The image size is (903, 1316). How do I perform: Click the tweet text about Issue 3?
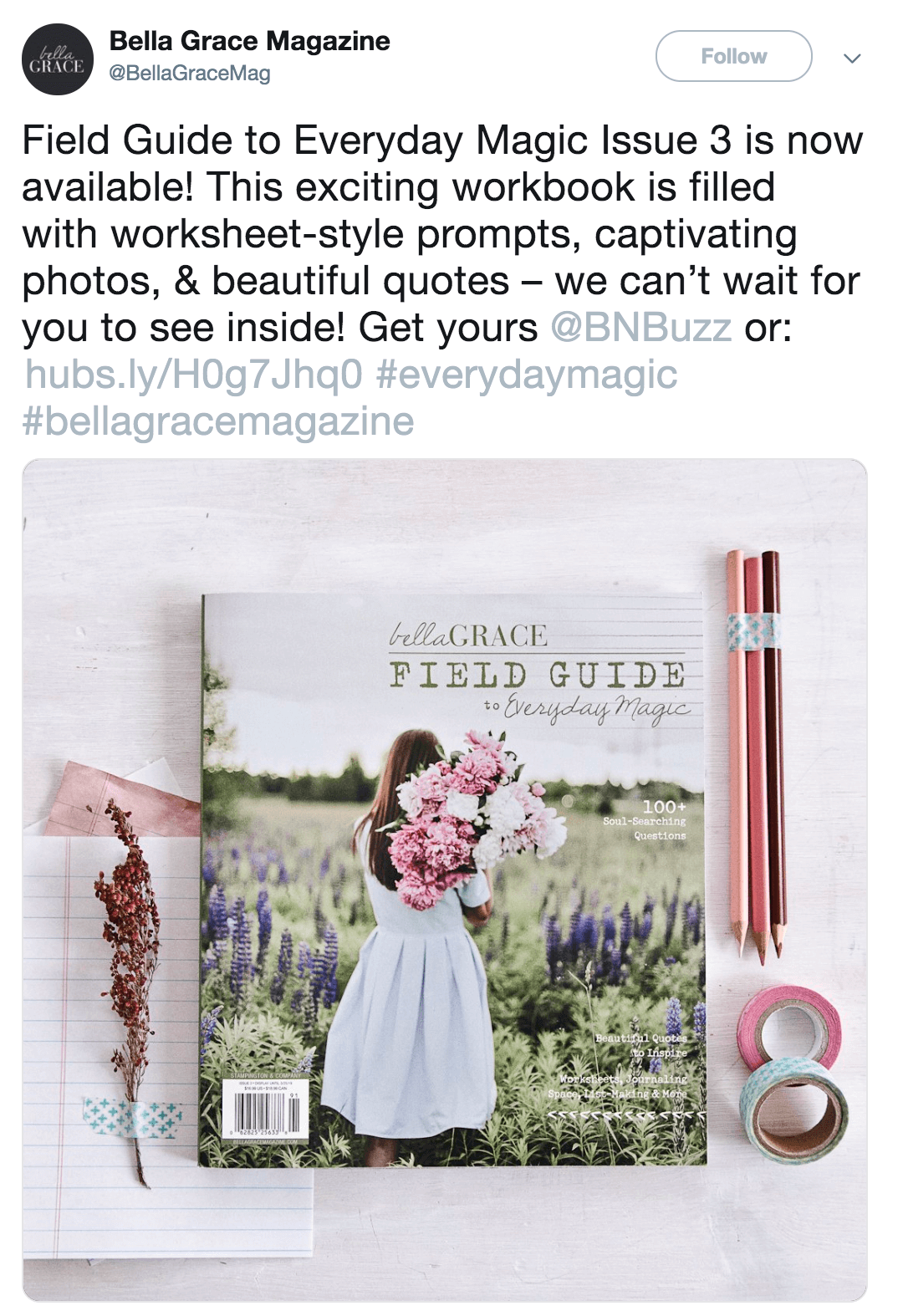(442, 233)
